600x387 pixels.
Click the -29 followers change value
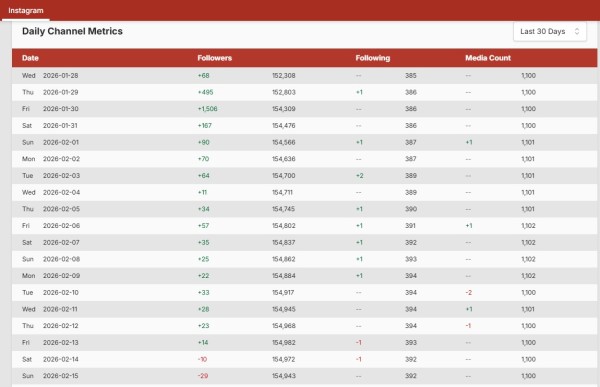pyautogui.click(x=203, y=376)
